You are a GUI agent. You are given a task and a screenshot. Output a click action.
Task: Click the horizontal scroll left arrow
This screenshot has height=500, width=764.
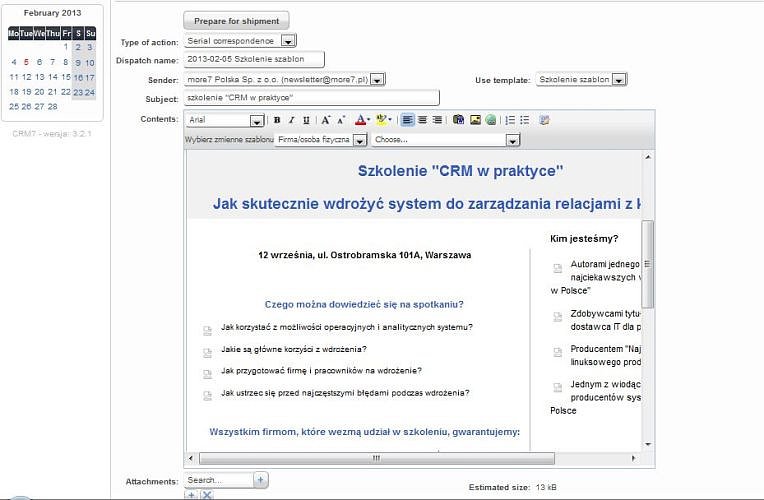tap(191, 458)
